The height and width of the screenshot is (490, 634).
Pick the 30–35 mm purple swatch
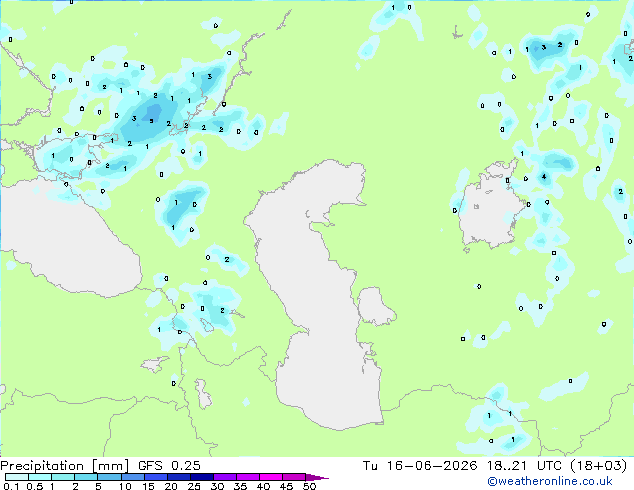point(224,477)
